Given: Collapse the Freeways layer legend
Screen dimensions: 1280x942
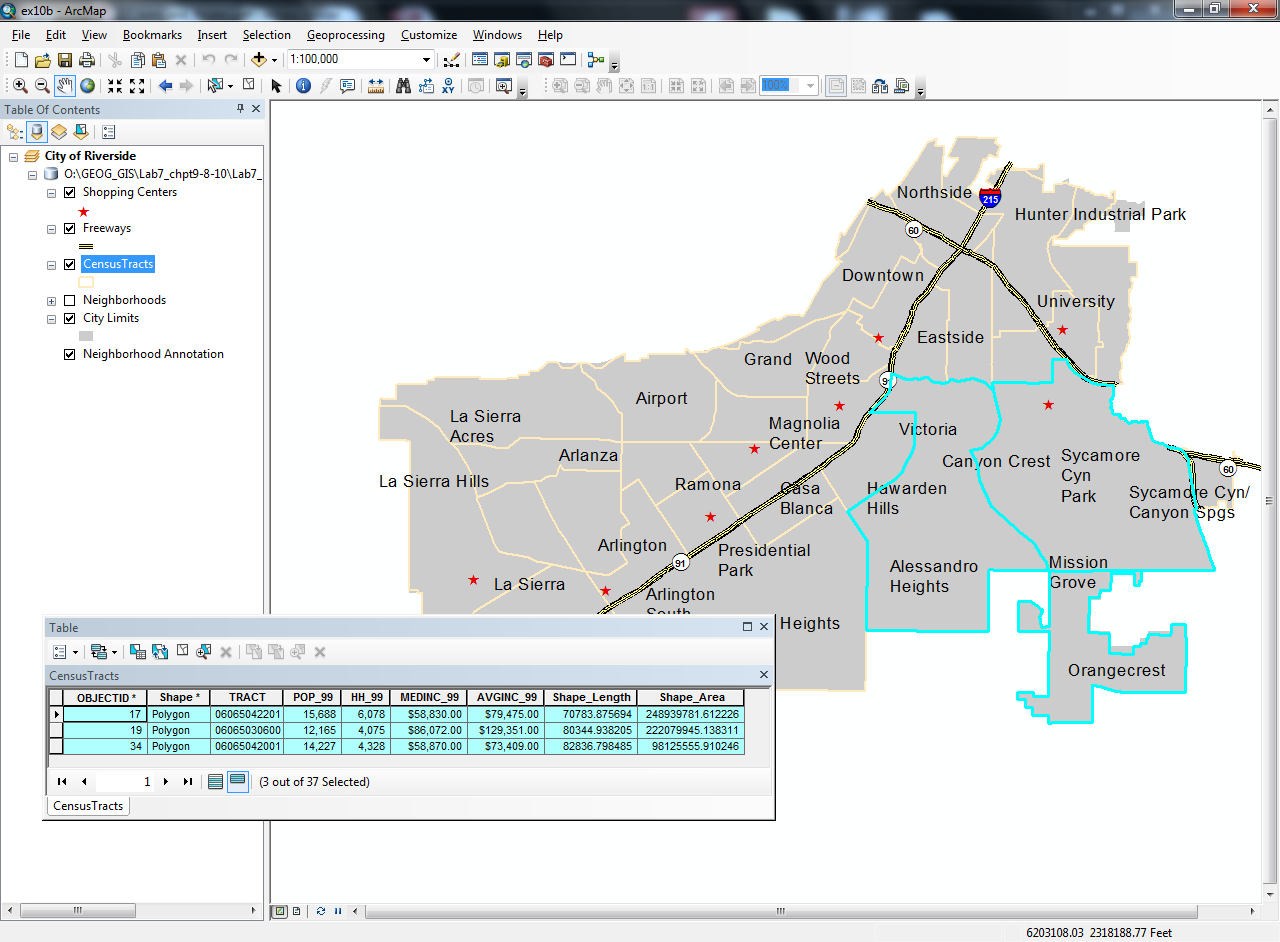Looking at the screenshot, I should (x=52, y=228).
